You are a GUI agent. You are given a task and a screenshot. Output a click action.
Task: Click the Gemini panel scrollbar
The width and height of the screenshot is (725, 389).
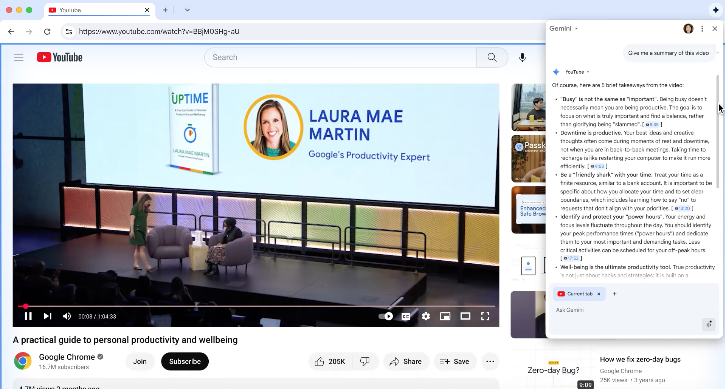[x=718, y=131]
